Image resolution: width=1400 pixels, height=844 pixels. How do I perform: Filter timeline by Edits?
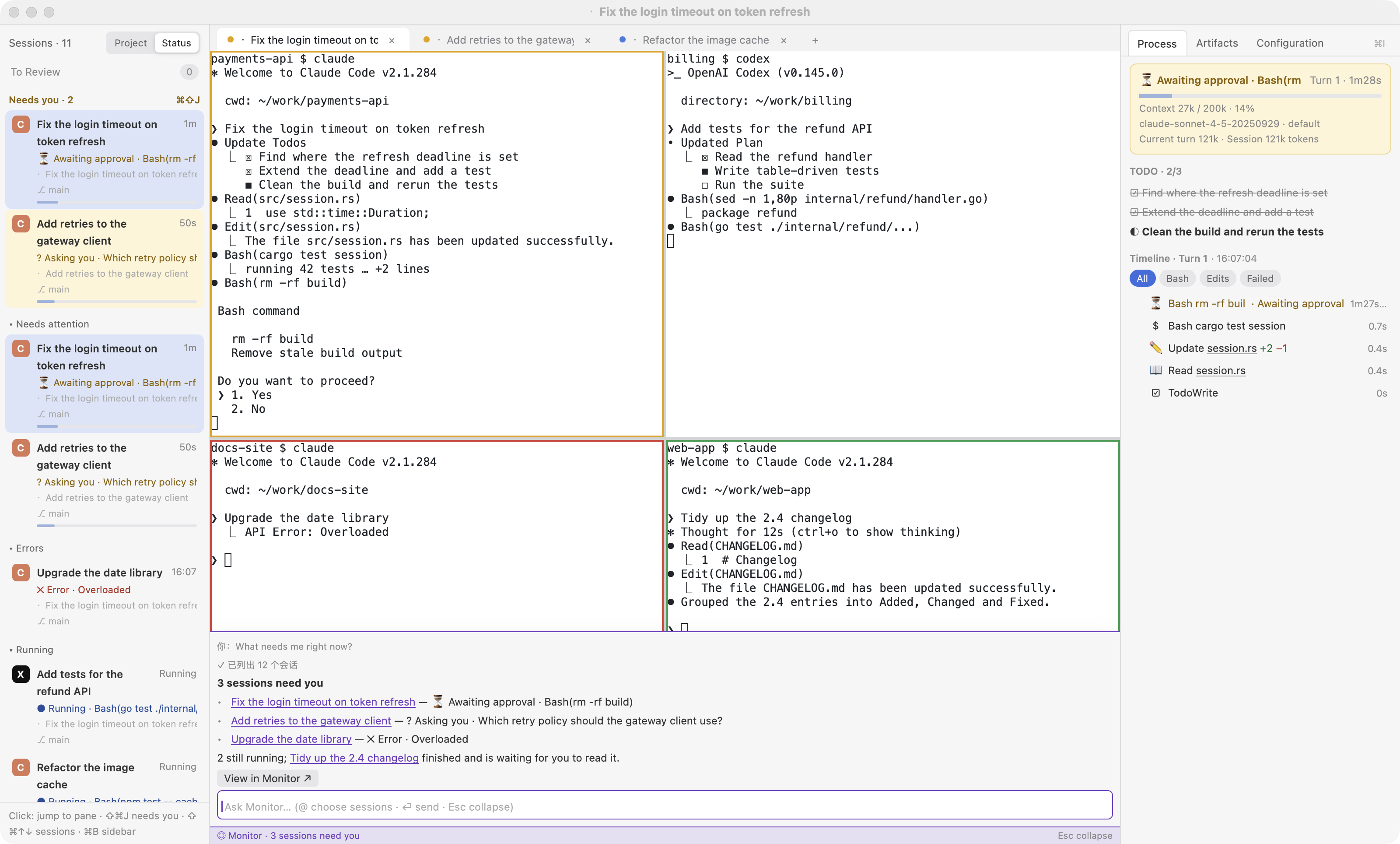tap(1217, 278)
